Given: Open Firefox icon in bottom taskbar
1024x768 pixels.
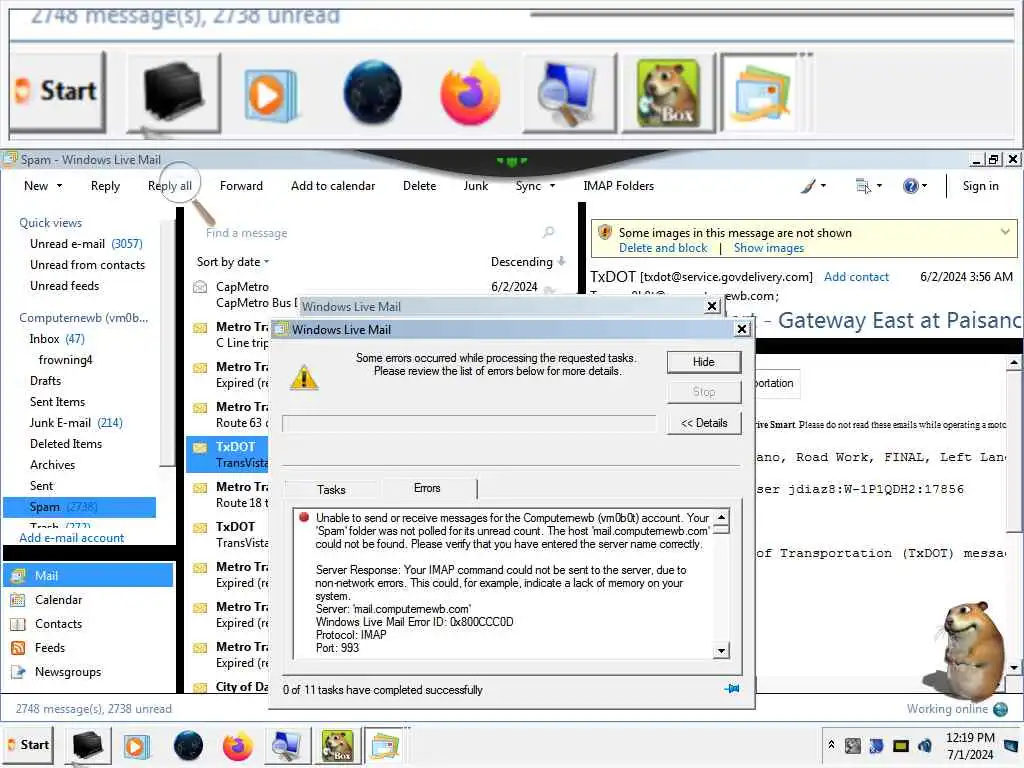Looking at the screenshot, I should [x=238, y=746].
